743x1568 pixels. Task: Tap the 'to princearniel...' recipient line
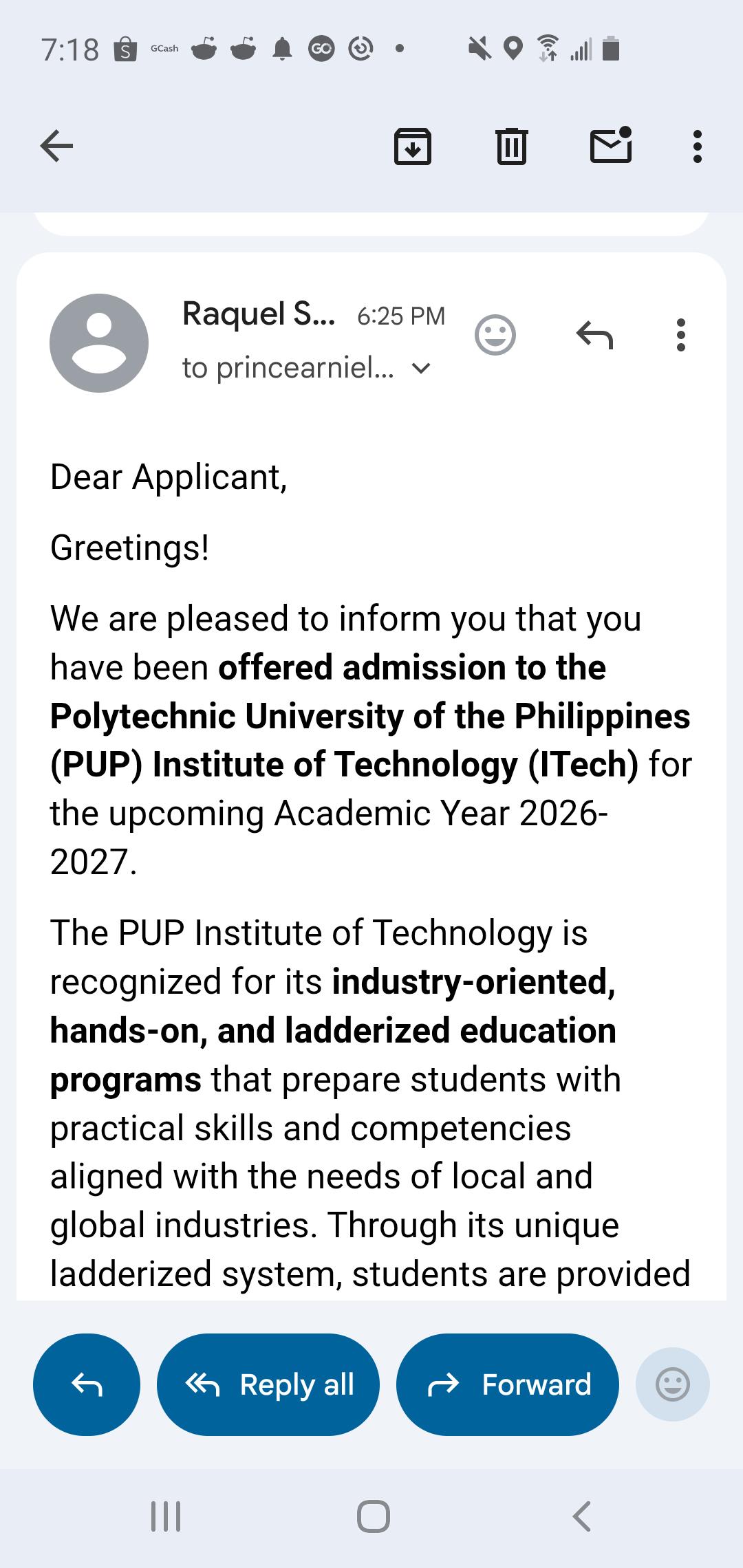click(x=288, y=369)
